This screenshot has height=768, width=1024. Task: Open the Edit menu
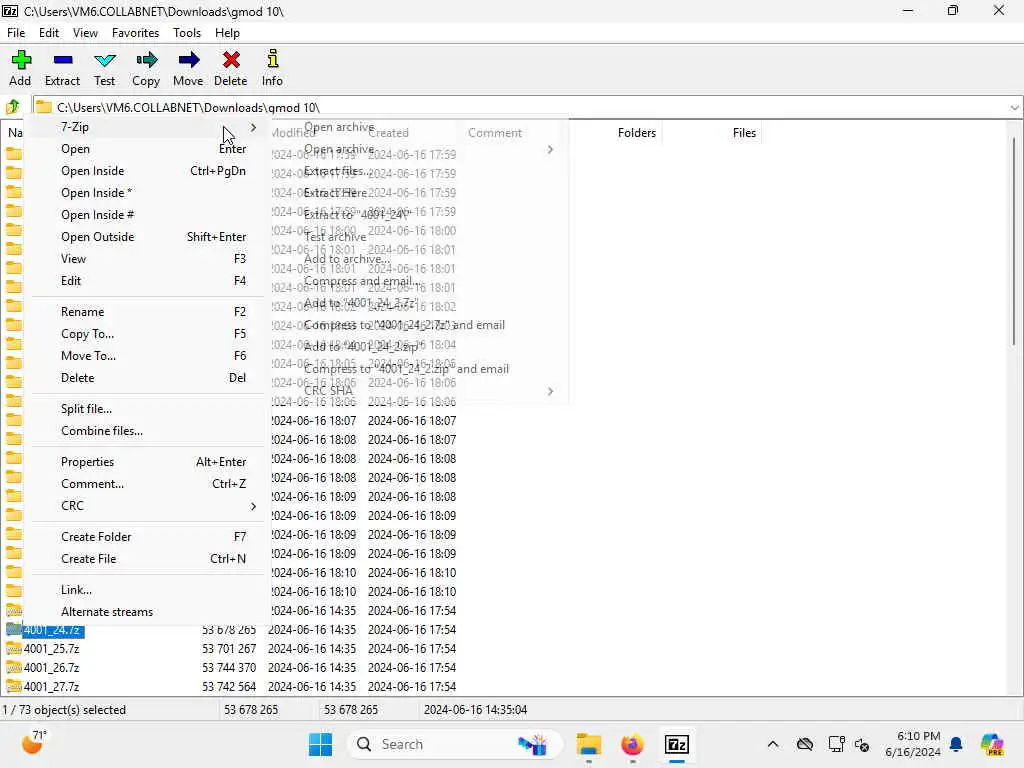click(x=49, y=33)
